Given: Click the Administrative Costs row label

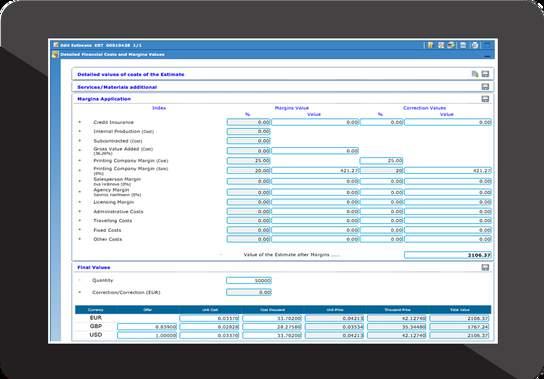Looking at the screenshot, I should click(x=118, y=211).
